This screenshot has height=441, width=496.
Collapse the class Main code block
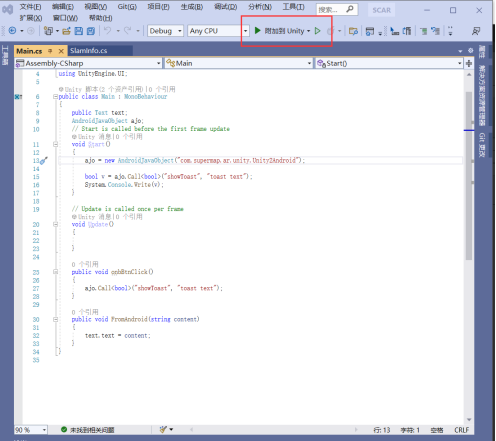[55, 97]
